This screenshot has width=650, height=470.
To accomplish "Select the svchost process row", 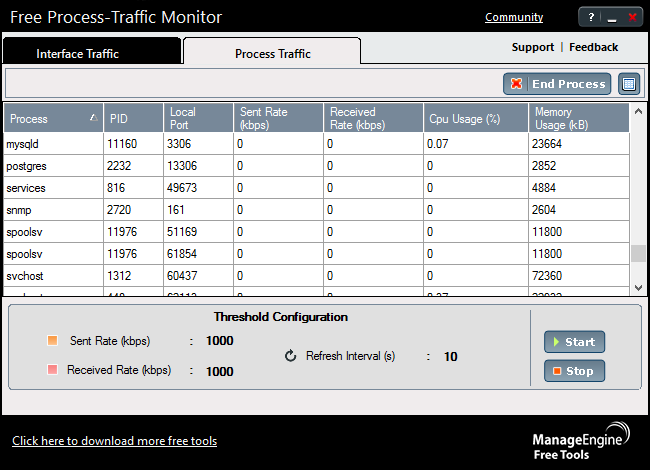I will (x=316, y=276).
